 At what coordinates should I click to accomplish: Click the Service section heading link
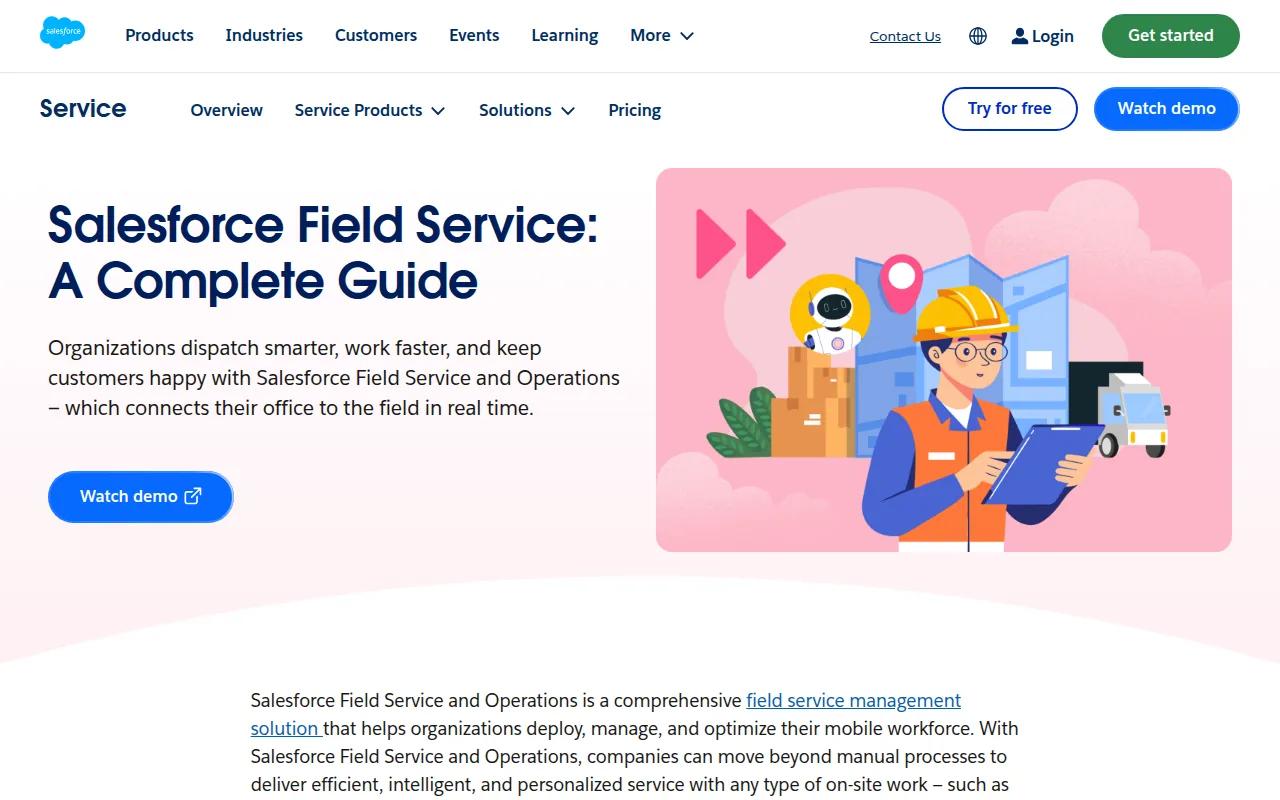pos(83,108)
